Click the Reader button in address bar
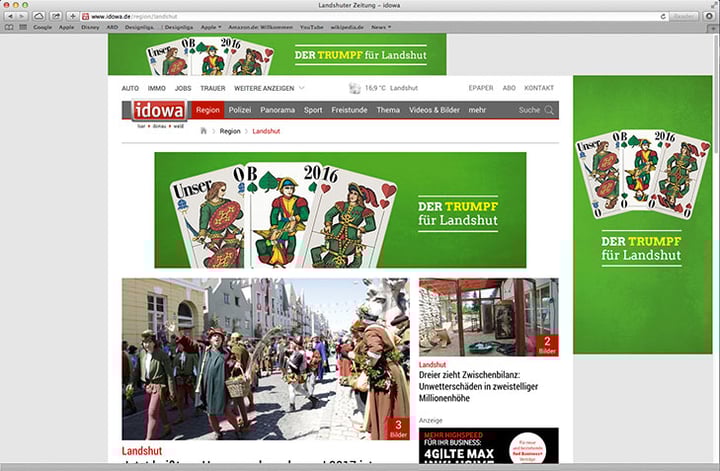The image size is (720, 471). point(683,17)
